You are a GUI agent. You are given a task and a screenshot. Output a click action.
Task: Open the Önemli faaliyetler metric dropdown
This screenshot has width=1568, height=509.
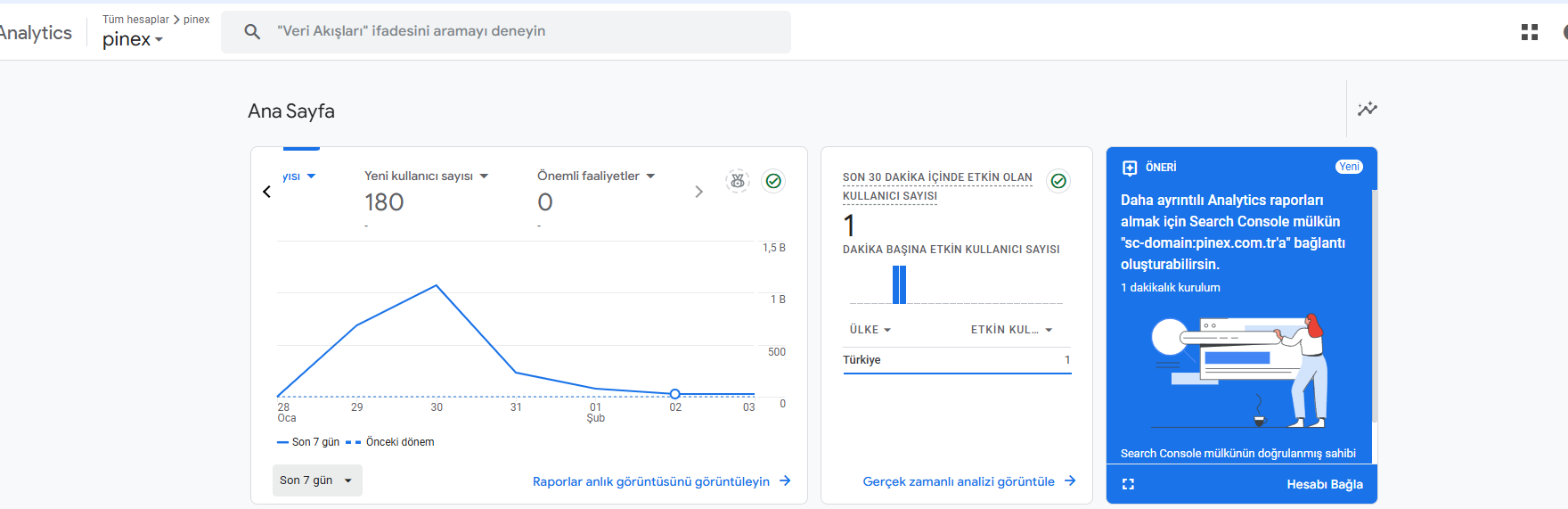pos(596,176)
